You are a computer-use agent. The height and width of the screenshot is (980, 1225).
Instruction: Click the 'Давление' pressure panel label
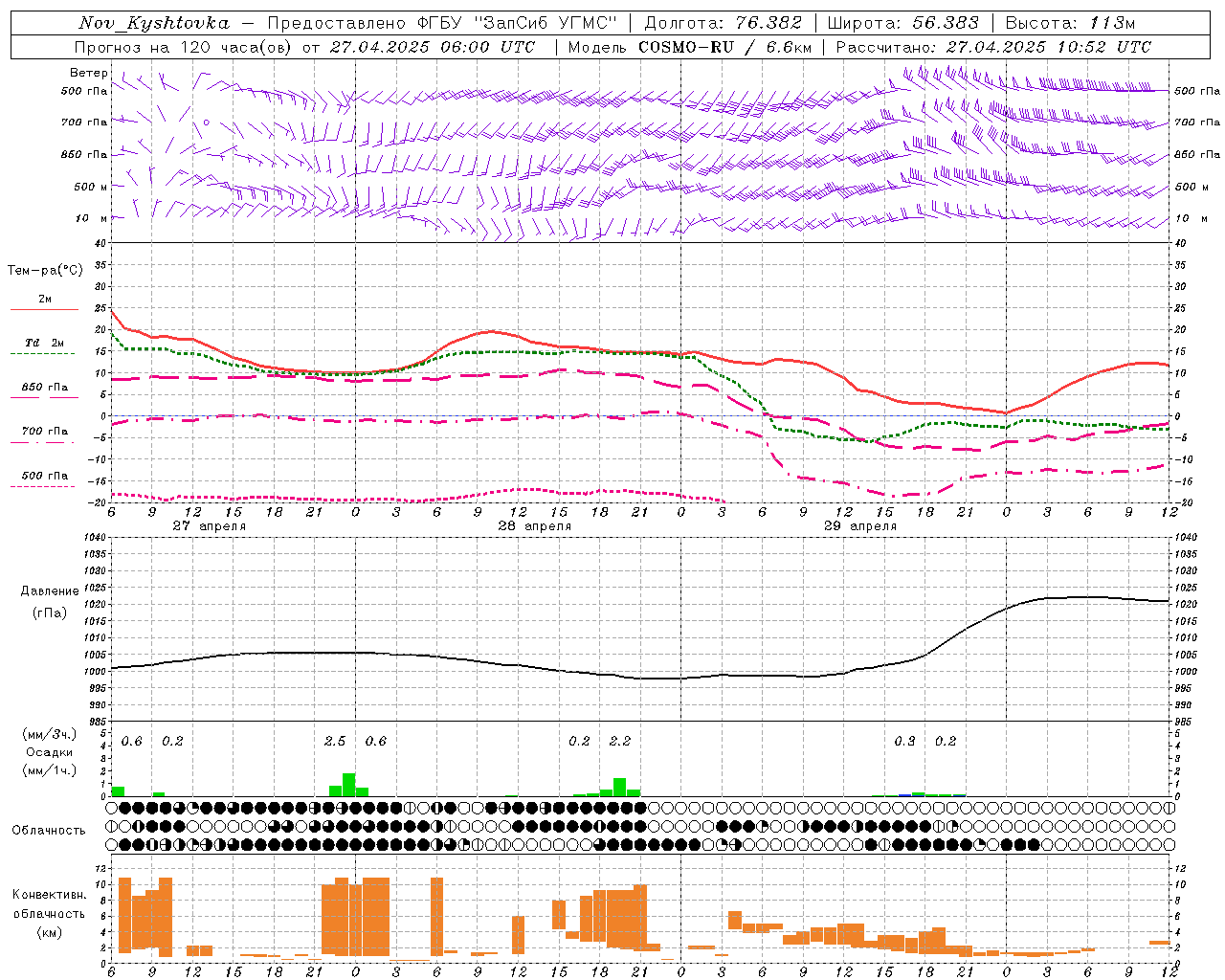pyautogui.click(x=50, y=591)
